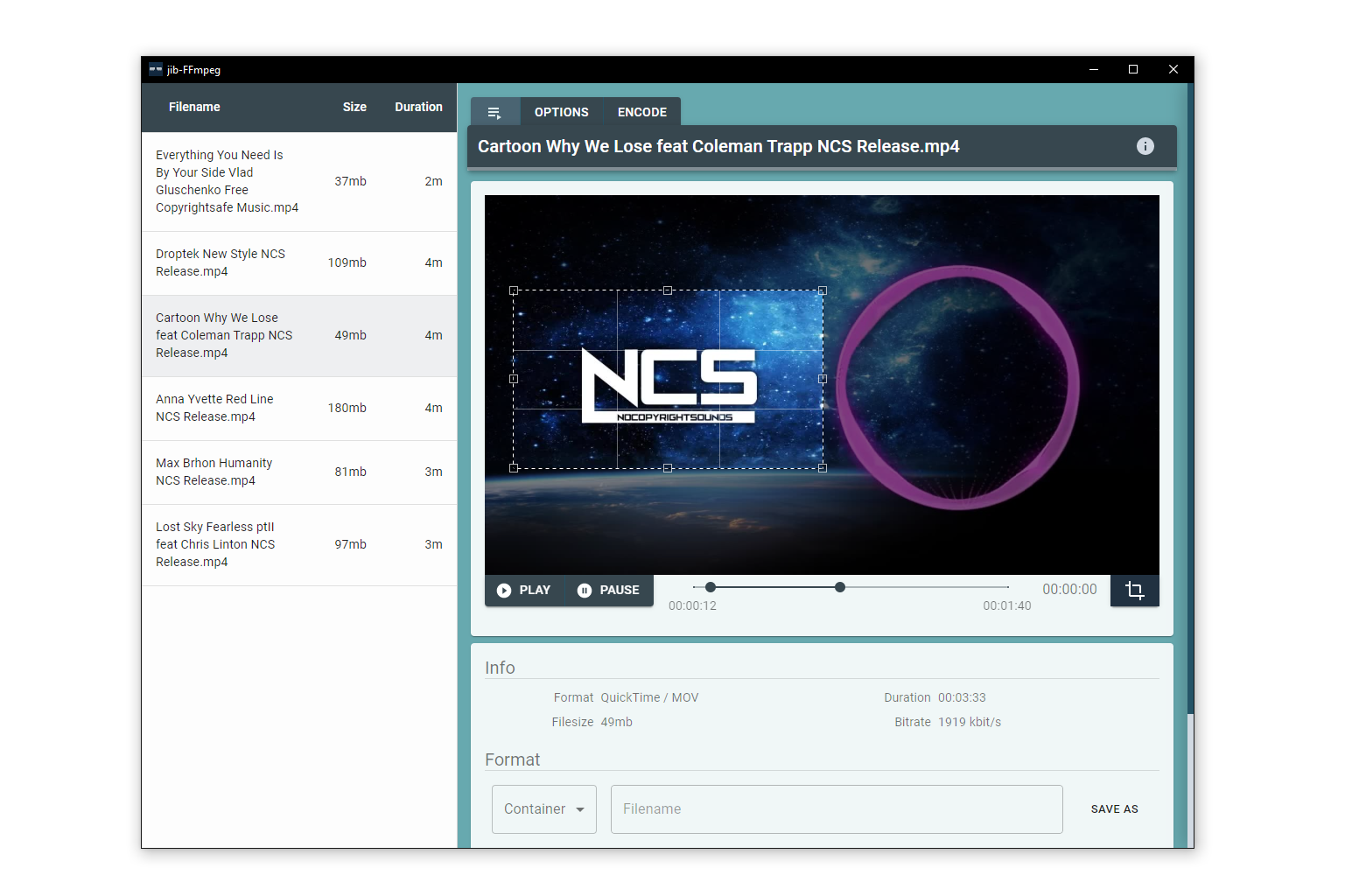Image resolution: width=1345 pixels, height=896 pixels.
Task: Click the highlighted Cartoon Why We Lose title bar
Action: (718, 146)
